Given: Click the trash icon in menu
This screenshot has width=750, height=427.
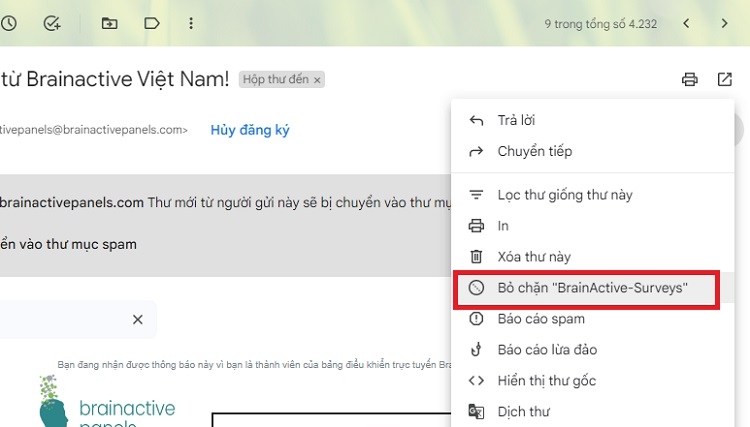Looking at the screenshot, I should click(x=476, y=257).
